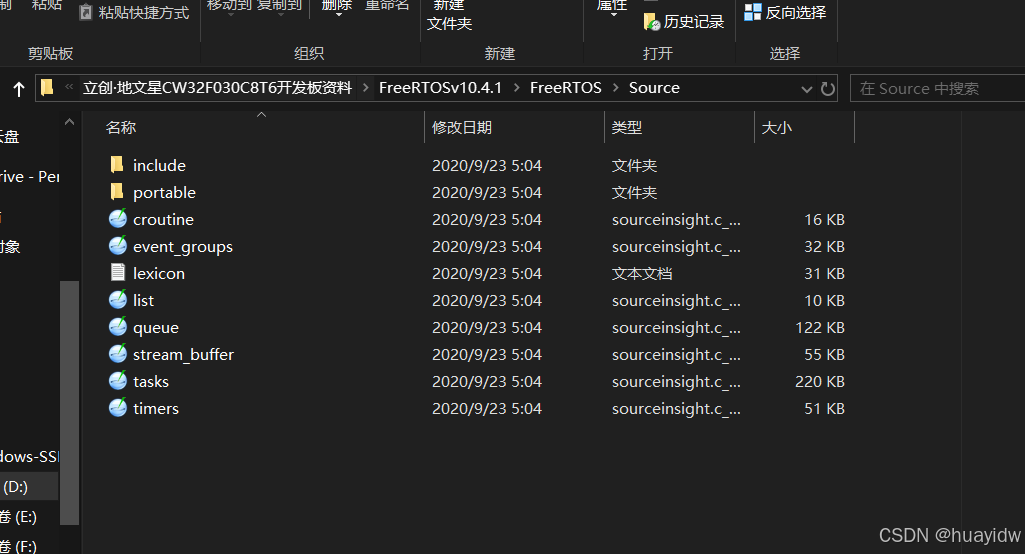Click the address bar folder icon

click(x=47, y=88)
